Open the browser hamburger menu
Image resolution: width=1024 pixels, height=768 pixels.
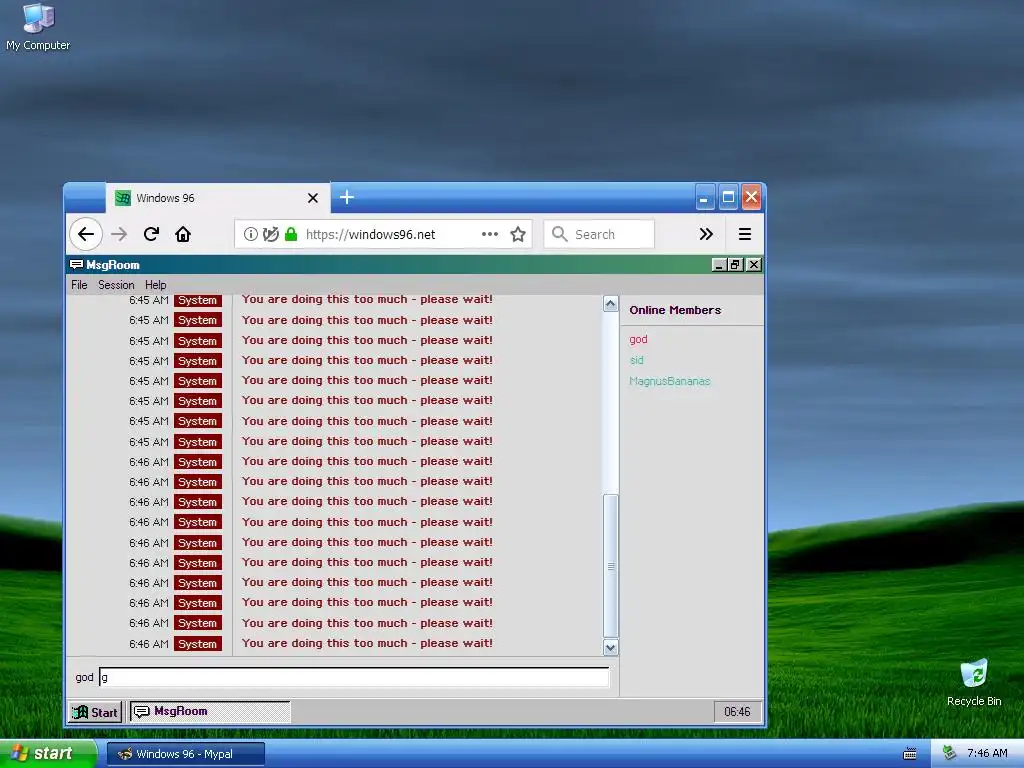(x=744, y=234)
